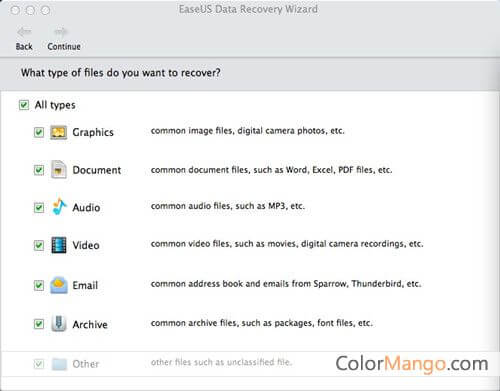Uncheck the All types checkbox
Viewport: 500px width, 391px height.
coord(24,105)
